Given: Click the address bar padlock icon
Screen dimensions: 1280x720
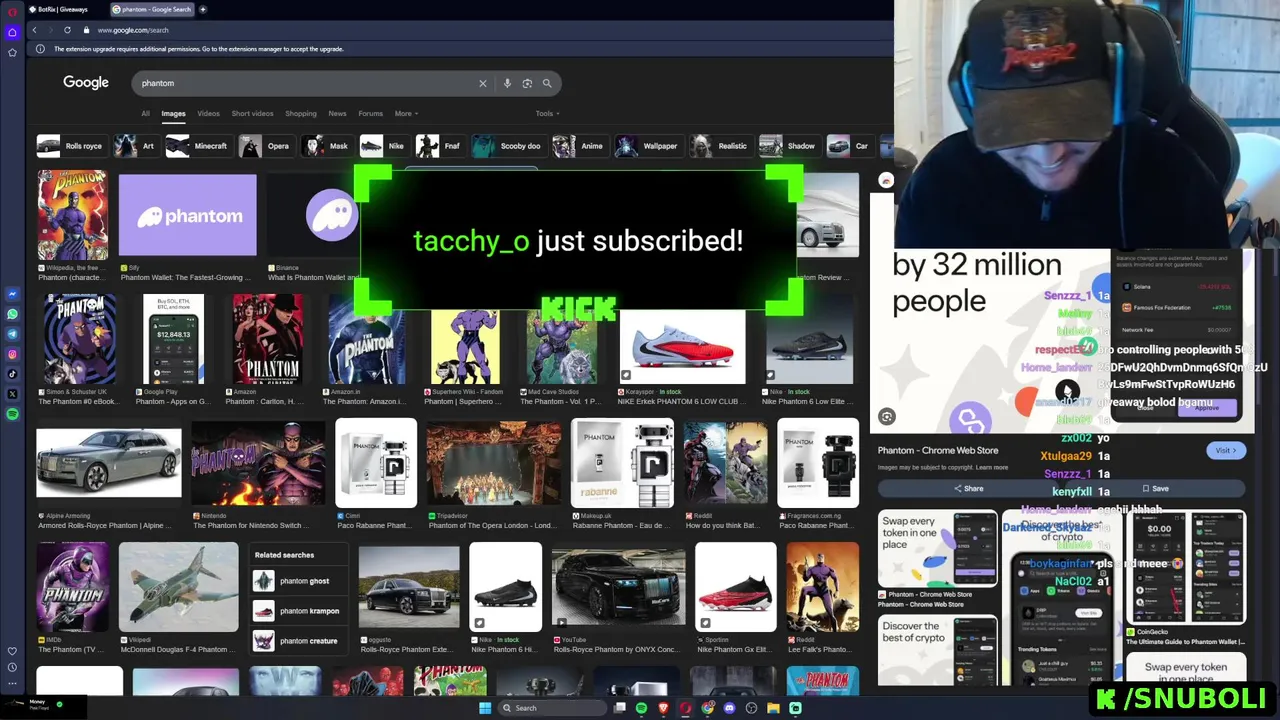Looking at the screenshot, I should tap(86, 30).
